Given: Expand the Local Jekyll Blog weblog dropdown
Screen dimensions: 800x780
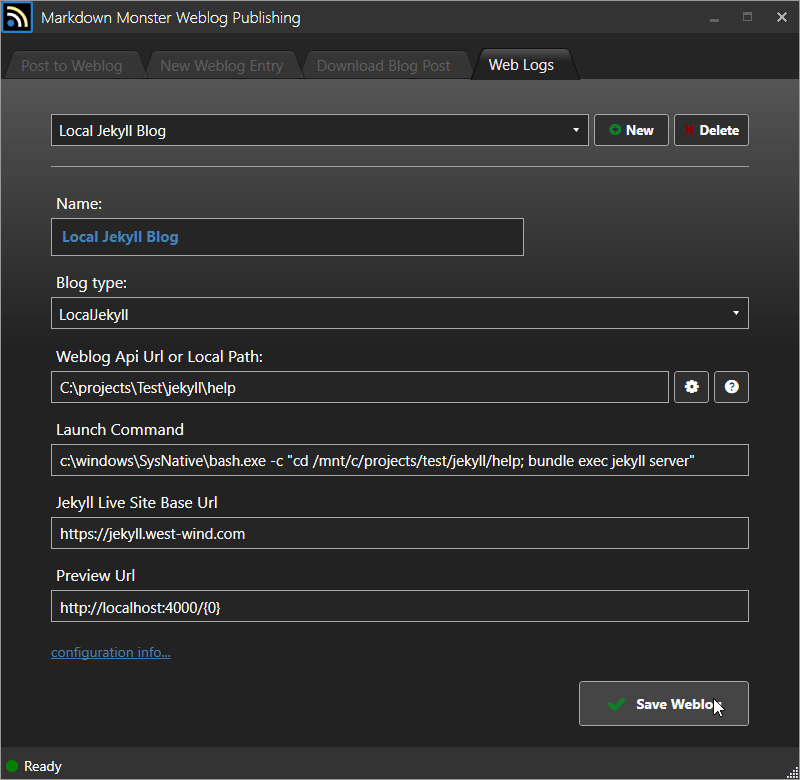Looking at the screenshot, I should coord(320,130).
